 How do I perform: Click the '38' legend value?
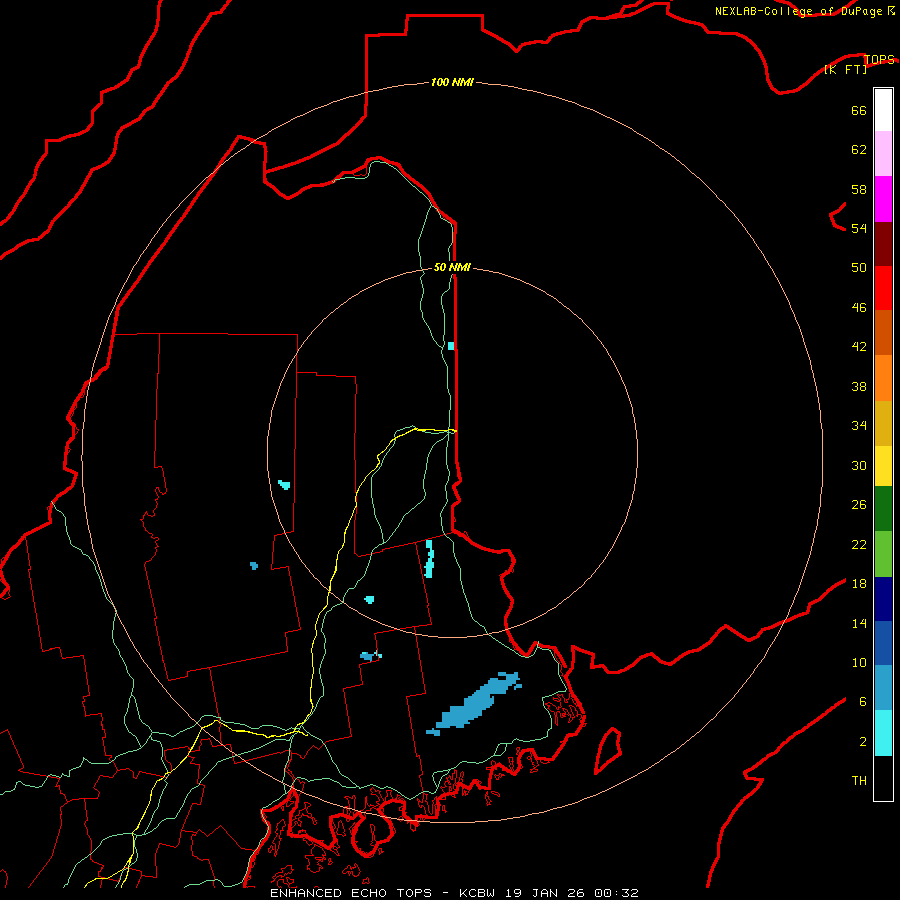[x=859, y=386]
